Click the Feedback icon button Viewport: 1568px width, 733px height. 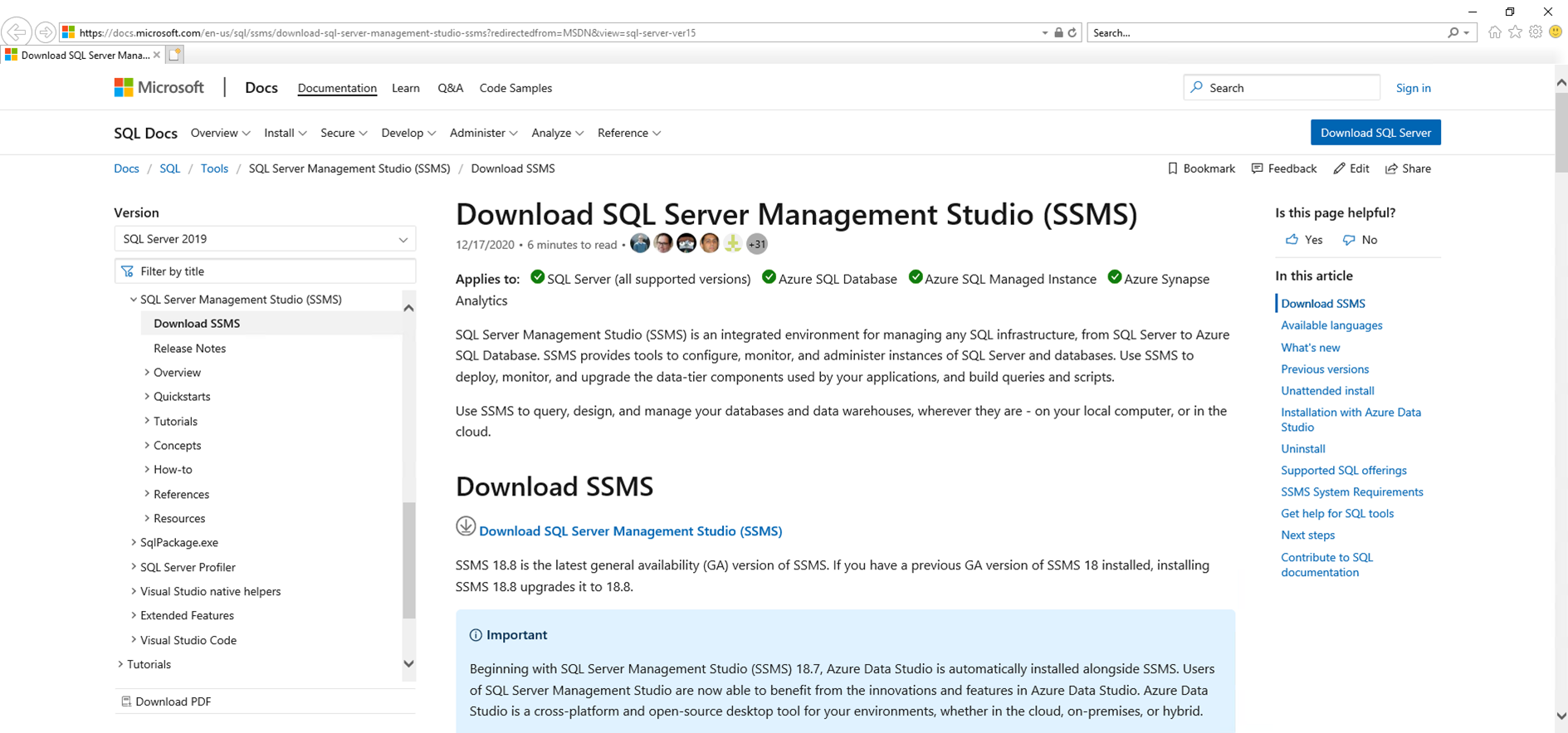pos(1284,169)
